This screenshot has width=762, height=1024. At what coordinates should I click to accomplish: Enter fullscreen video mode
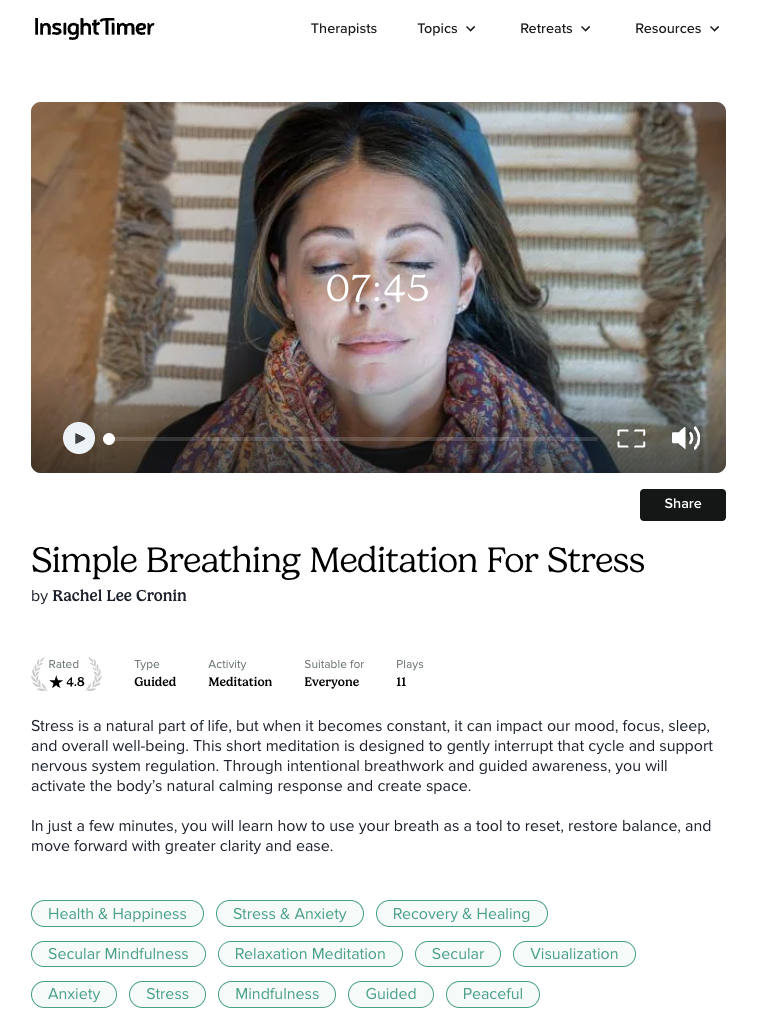pos(631,439)
